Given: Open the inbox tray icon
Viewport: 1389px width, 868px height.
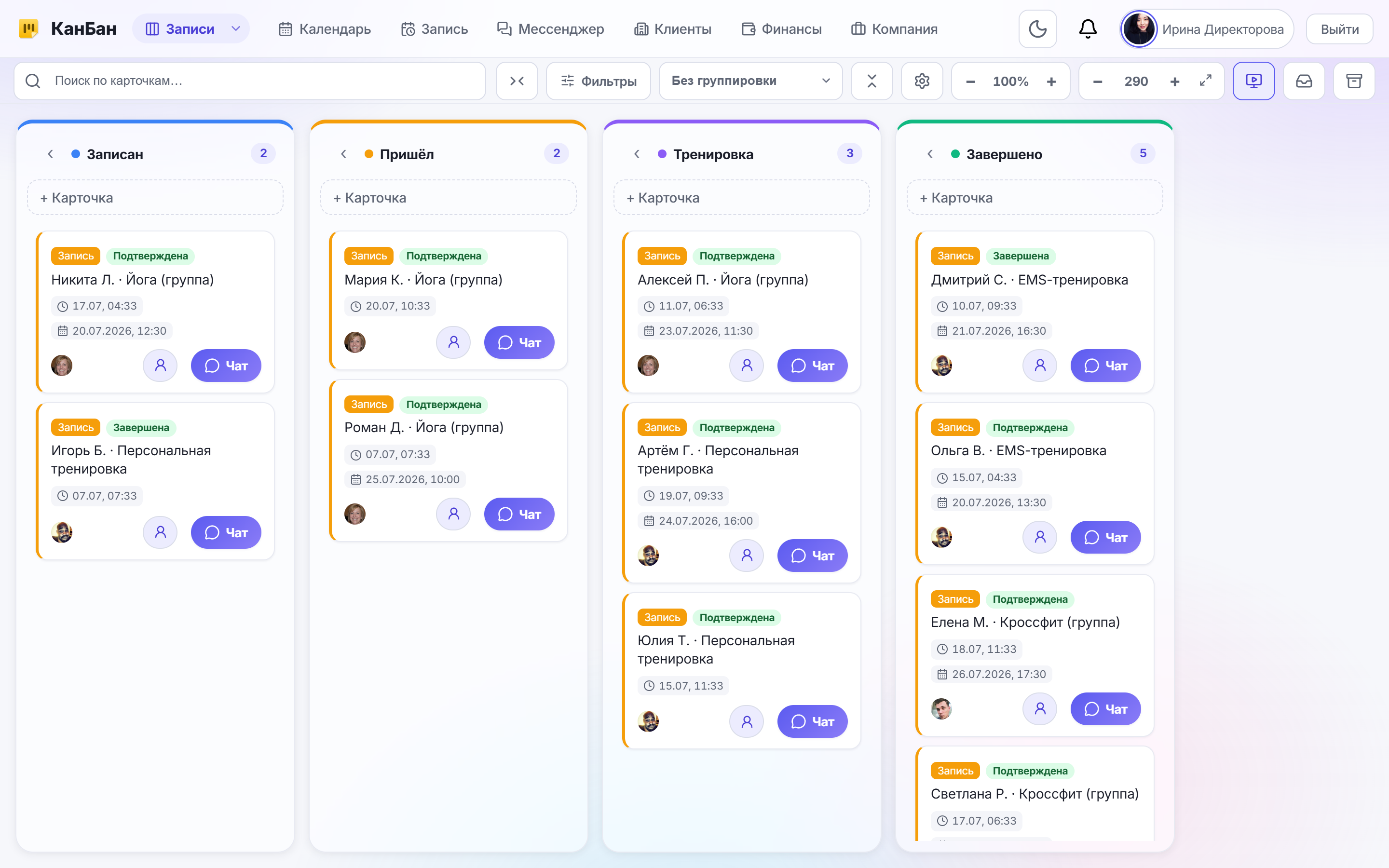Looking at the screenshot, I should [1304, 81].
